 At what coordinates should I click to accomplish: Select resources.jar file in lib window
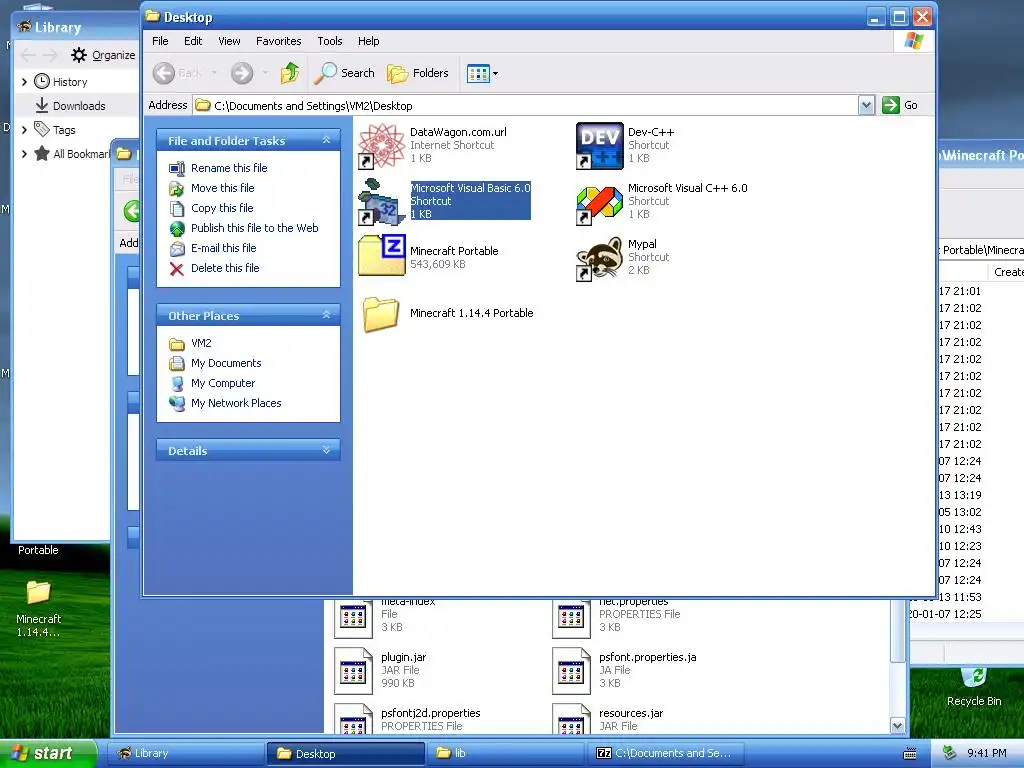[x=571, y=718]
